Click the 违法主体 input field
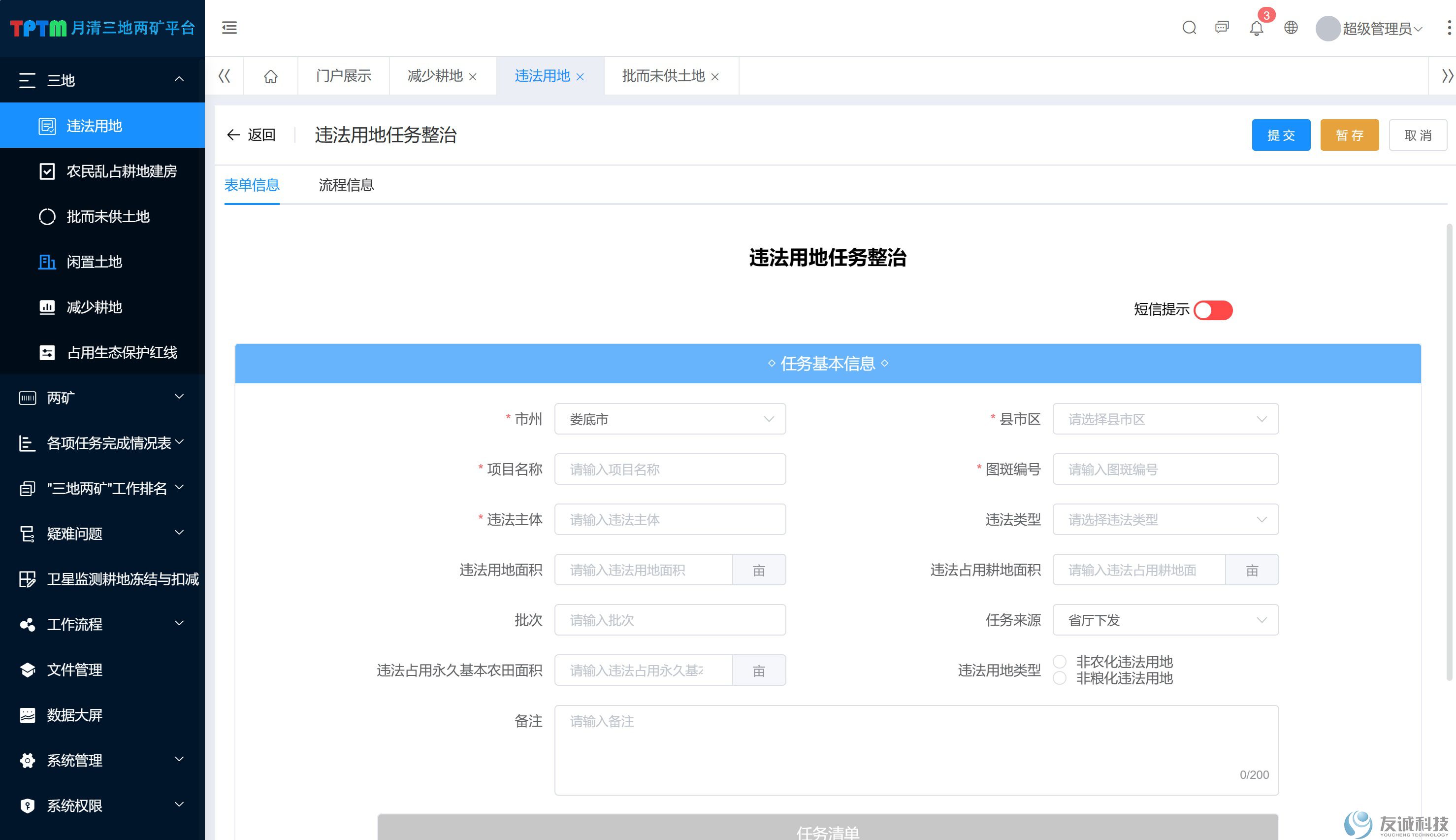Image resolution: width=1456 pixels, height=840 pixels. coord(670,520)
